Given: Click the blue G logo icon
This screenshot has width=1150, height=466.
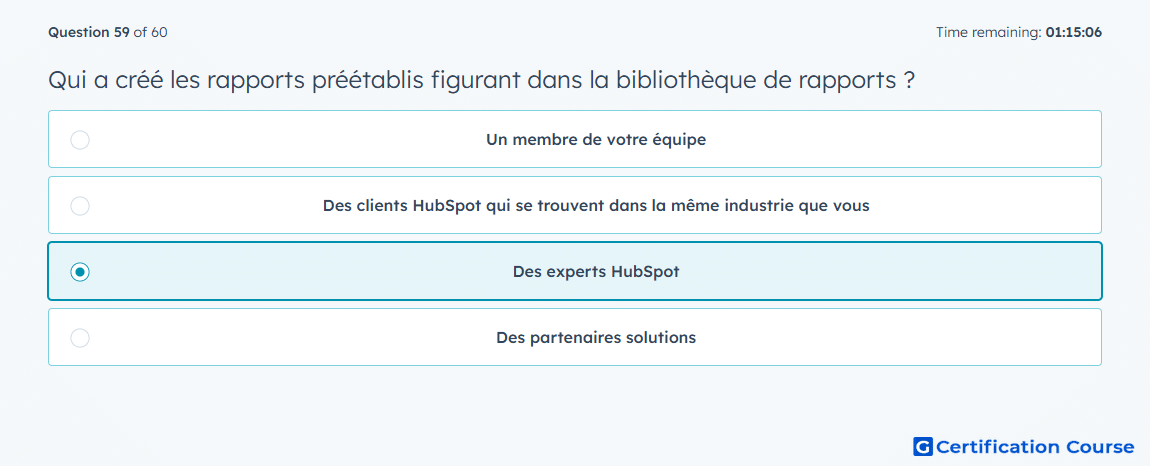Looking at the screenshot, I should [x=923, y=446].
